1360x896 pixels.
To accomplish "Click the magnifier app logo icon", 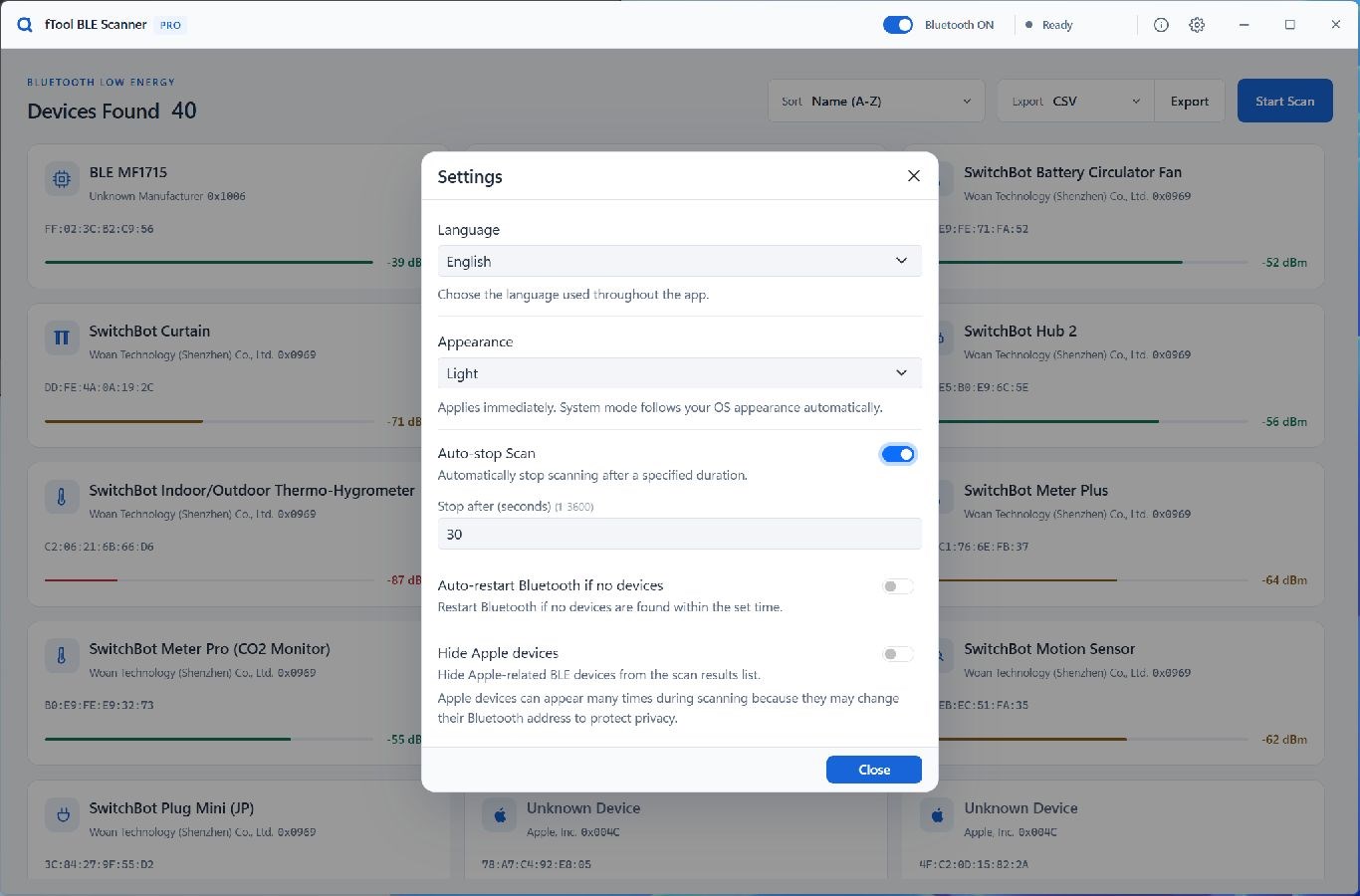I will [25, 25].
